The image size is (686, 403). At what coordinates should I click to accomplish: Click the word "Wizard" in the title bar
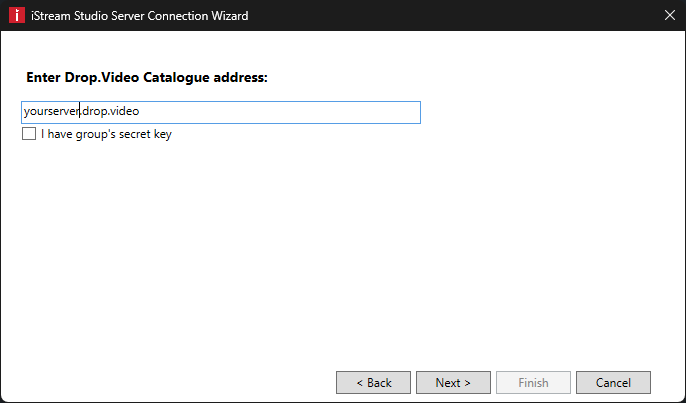(x=230, y=16)
